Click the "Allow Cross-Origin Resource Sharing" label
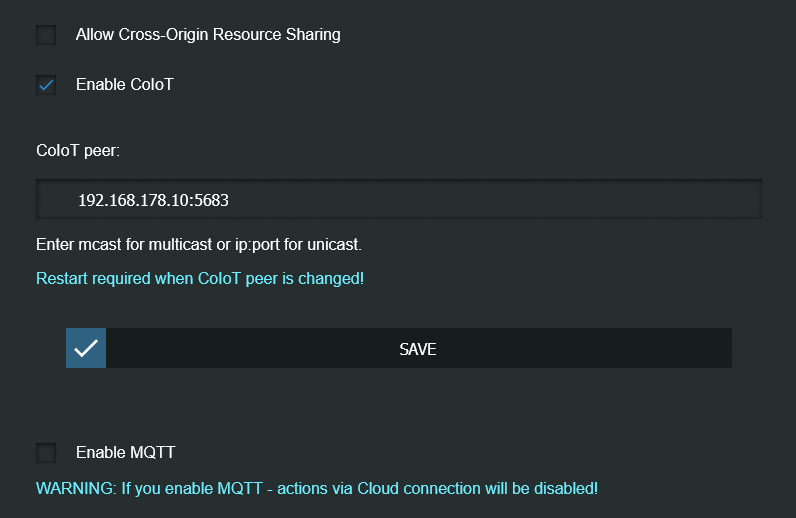796x518 pixels. (x=208, y=35)
